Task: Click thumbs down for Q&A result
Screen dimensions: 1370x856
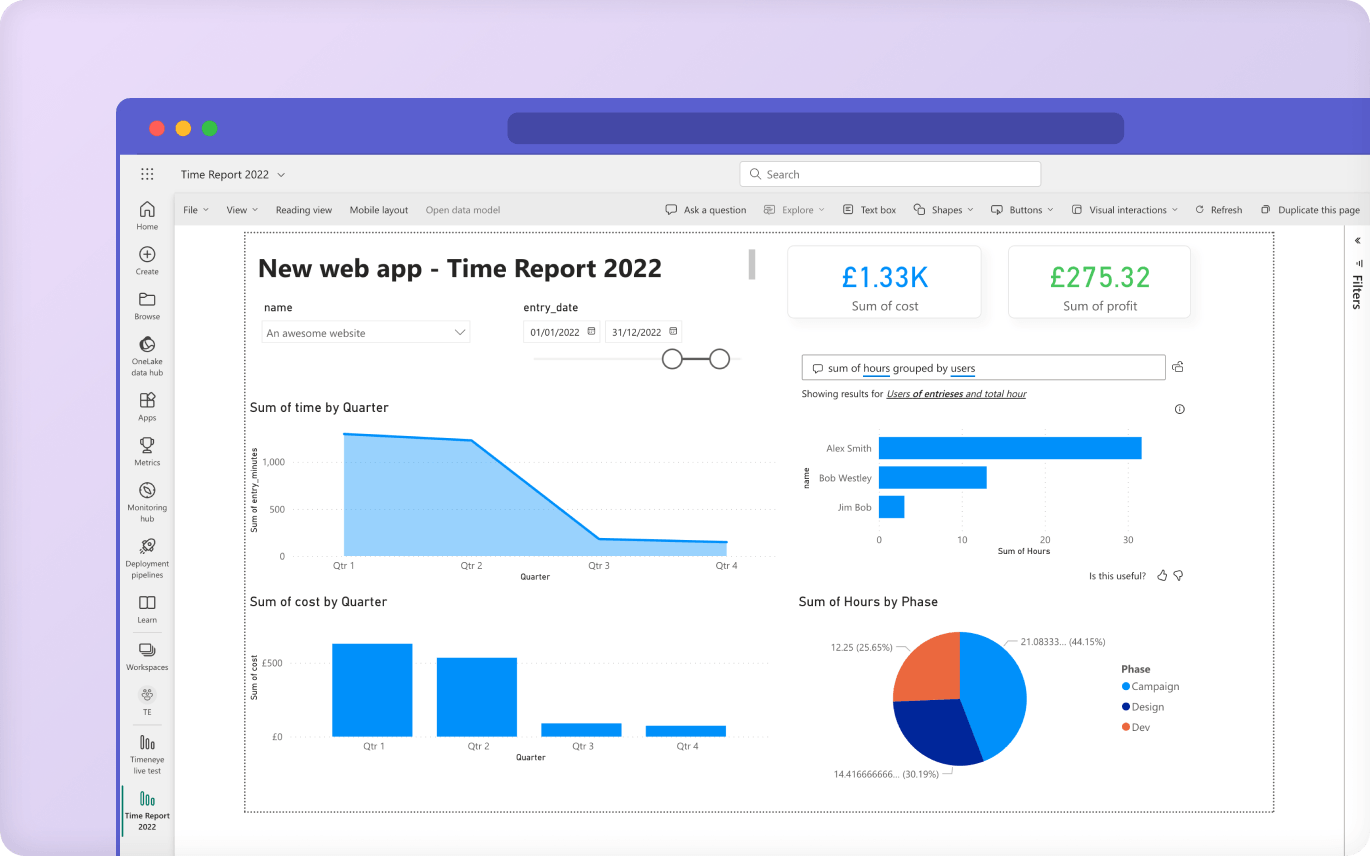Action: point(1178,576)
